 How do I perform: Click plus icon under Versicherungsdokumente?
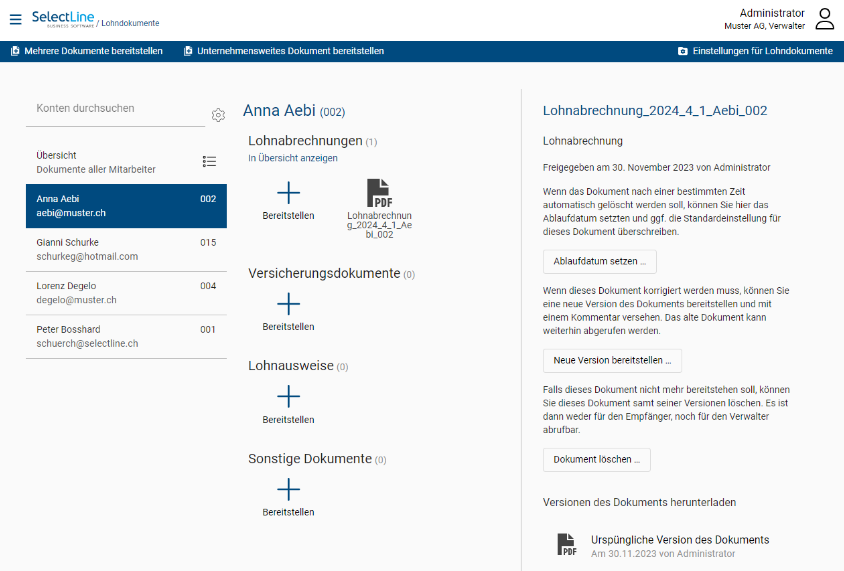(289, 304)
